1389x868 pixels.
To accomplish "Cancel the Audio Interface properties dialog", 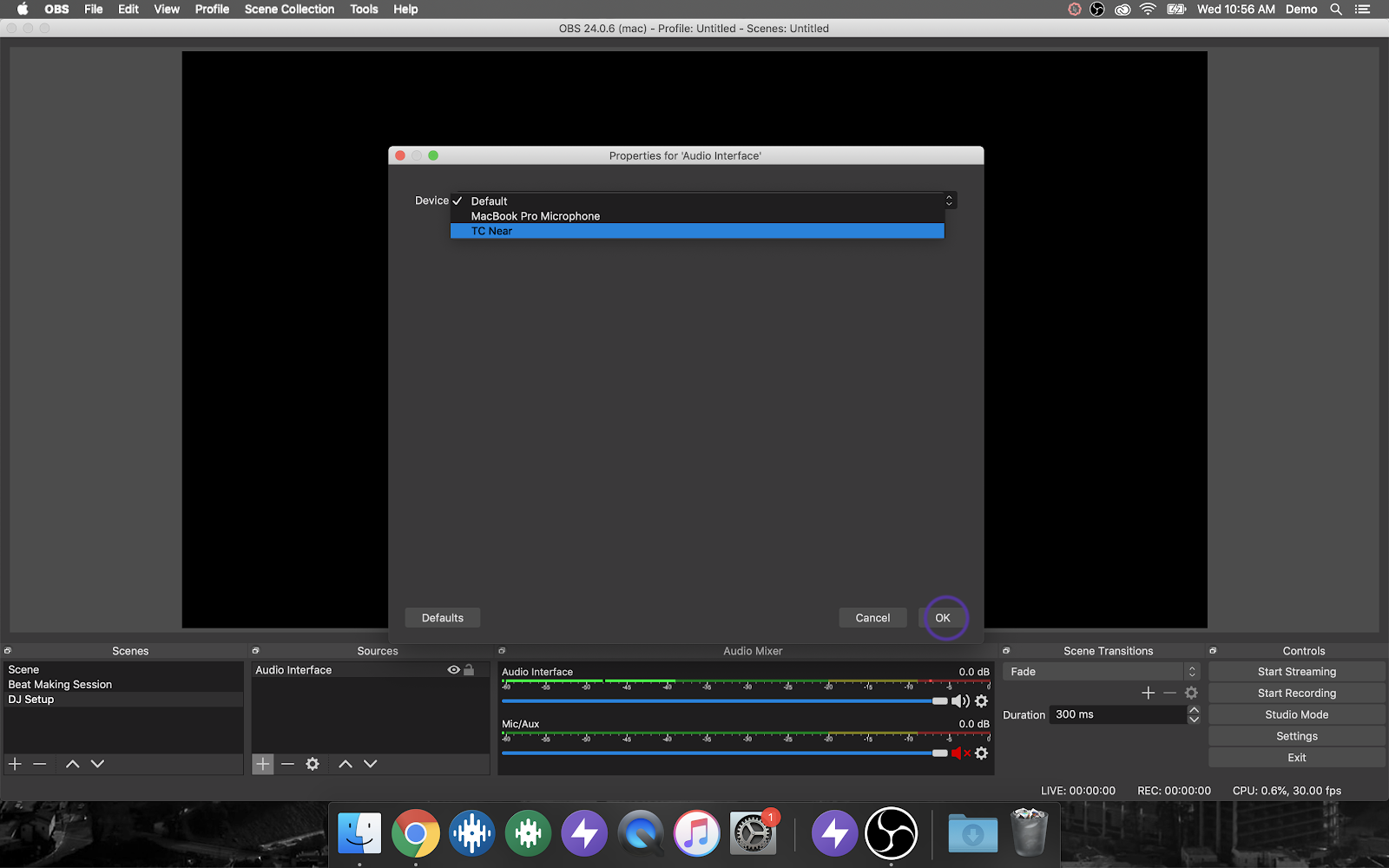I will coord(872,618).
